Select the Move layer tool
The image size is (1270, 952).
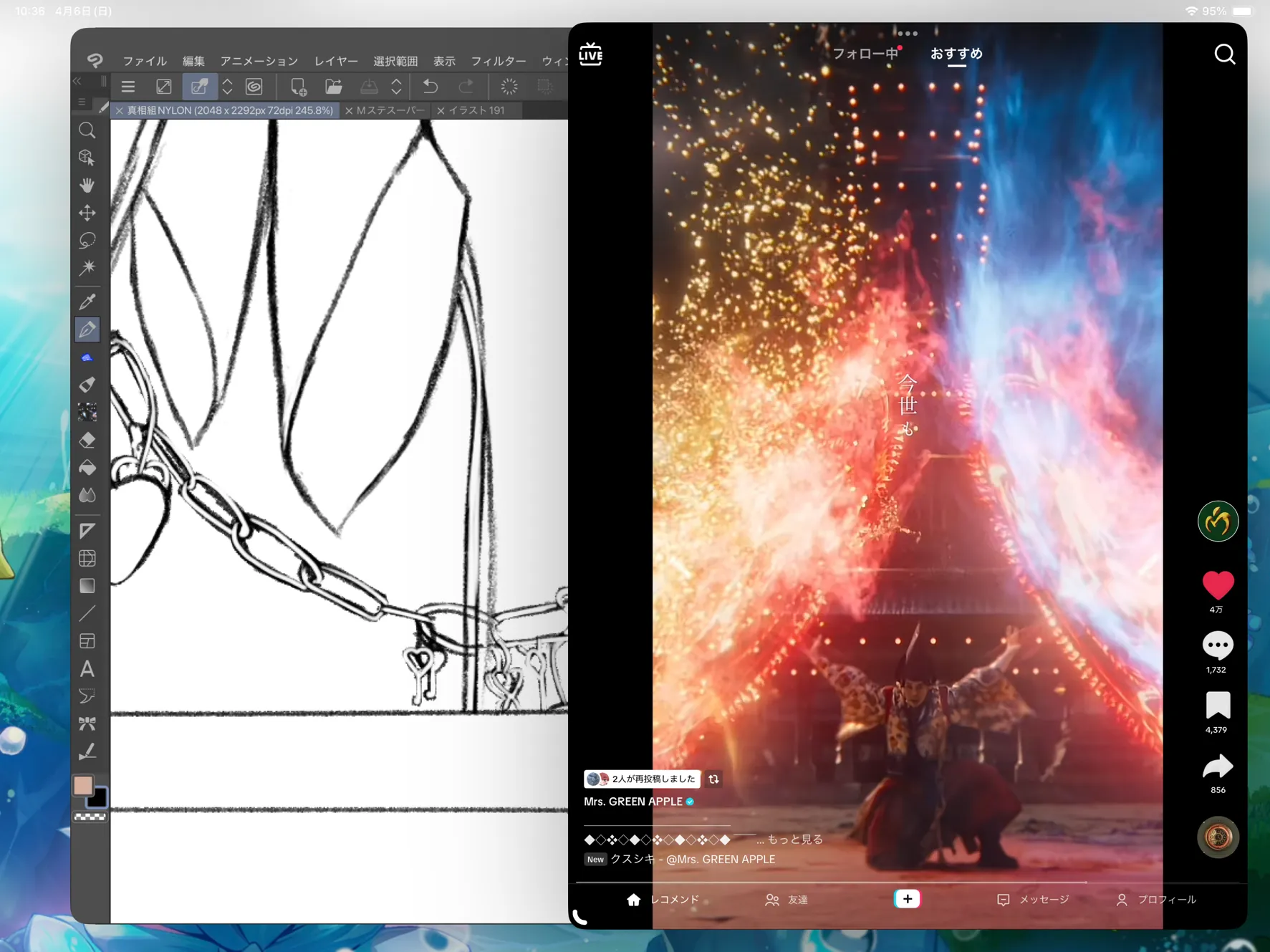tap(87, 213)
